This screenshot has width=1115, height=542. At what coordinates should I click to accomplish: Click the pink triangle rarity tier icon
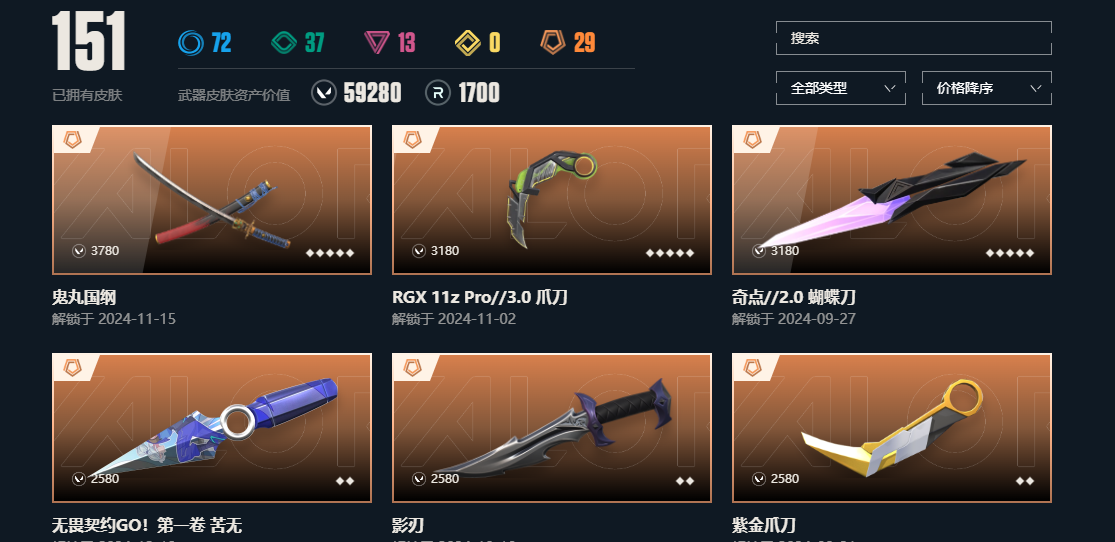coord(376,43)
